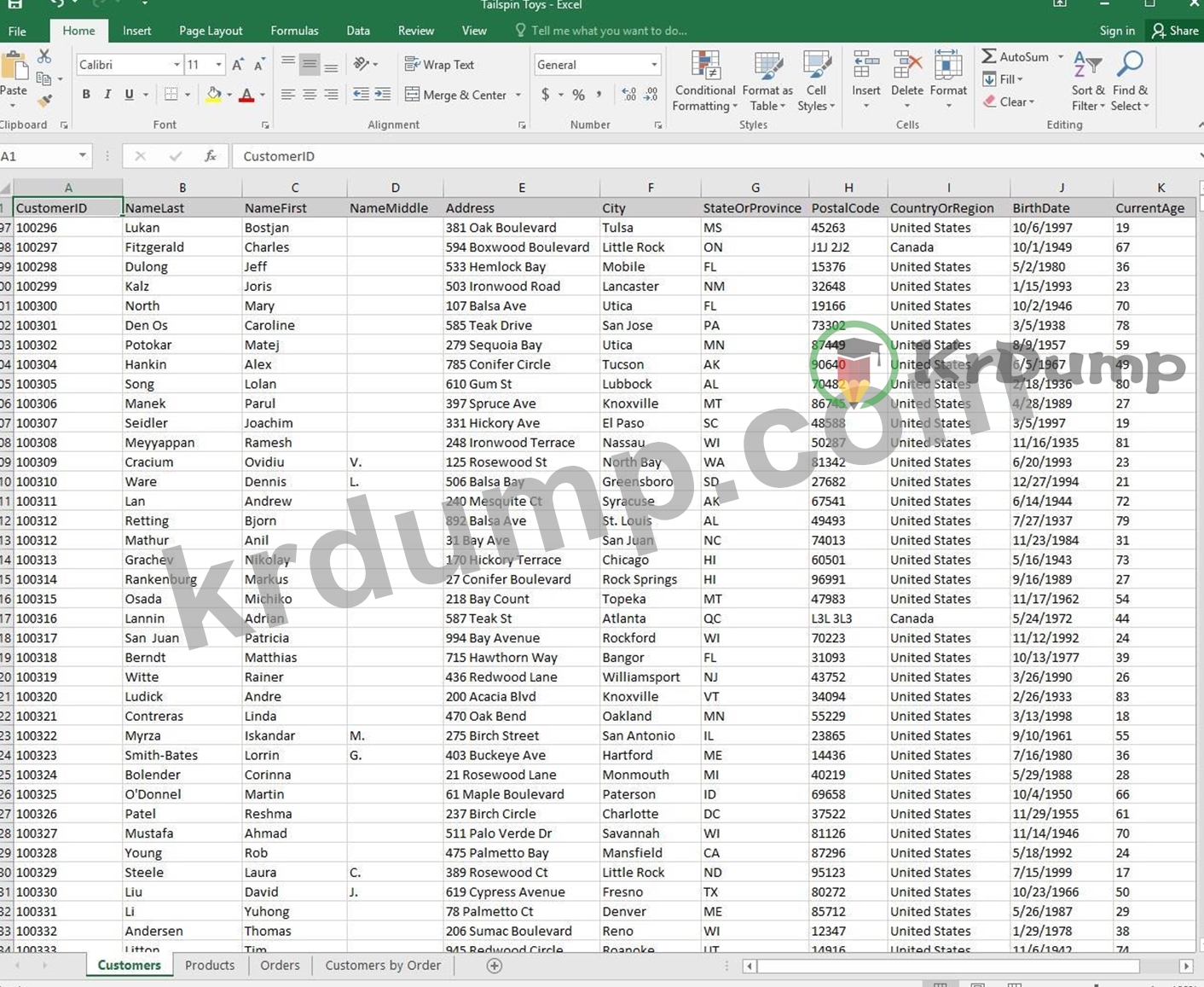Open the Font Color dropdown arrow
Image resolution: width=1204 pixels, height=987 pixels.
263,95
